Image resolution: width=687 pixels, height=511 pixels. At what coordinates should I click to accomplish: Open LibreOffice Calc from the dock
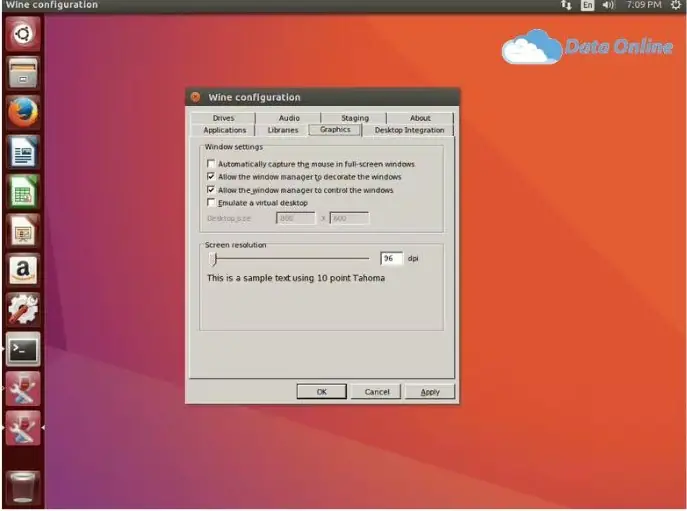click(23, 192)
